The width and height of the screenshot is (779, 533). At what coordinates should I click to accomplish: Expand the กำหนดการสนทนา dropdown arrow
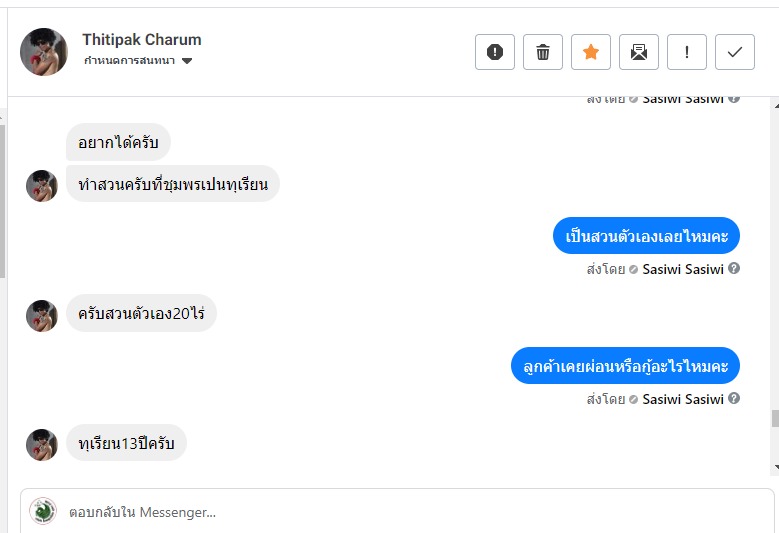click(187, 62)
